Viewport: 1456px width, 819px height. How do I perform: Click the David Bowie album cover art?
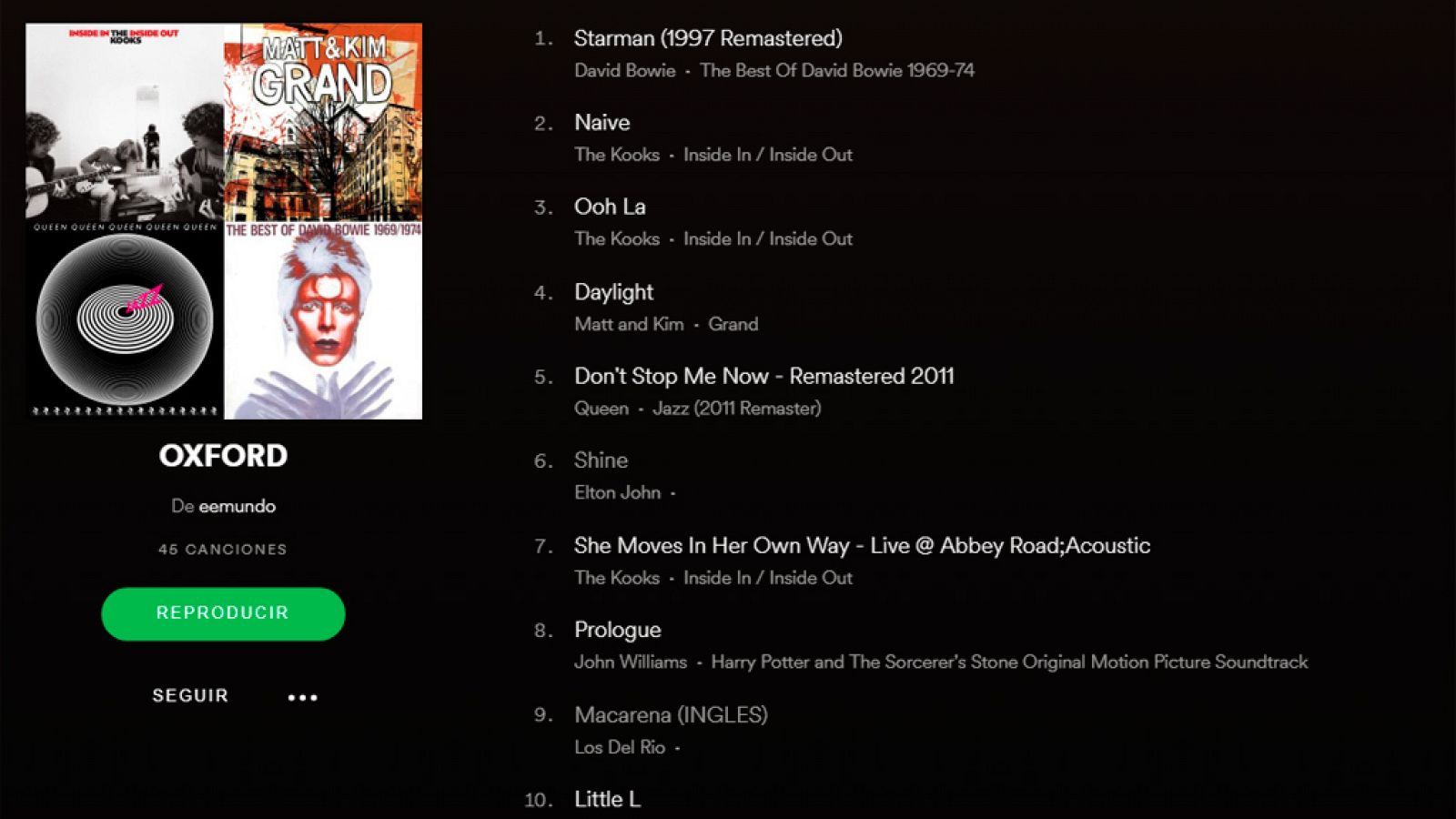pyautogui.click(x=323, y=320)
